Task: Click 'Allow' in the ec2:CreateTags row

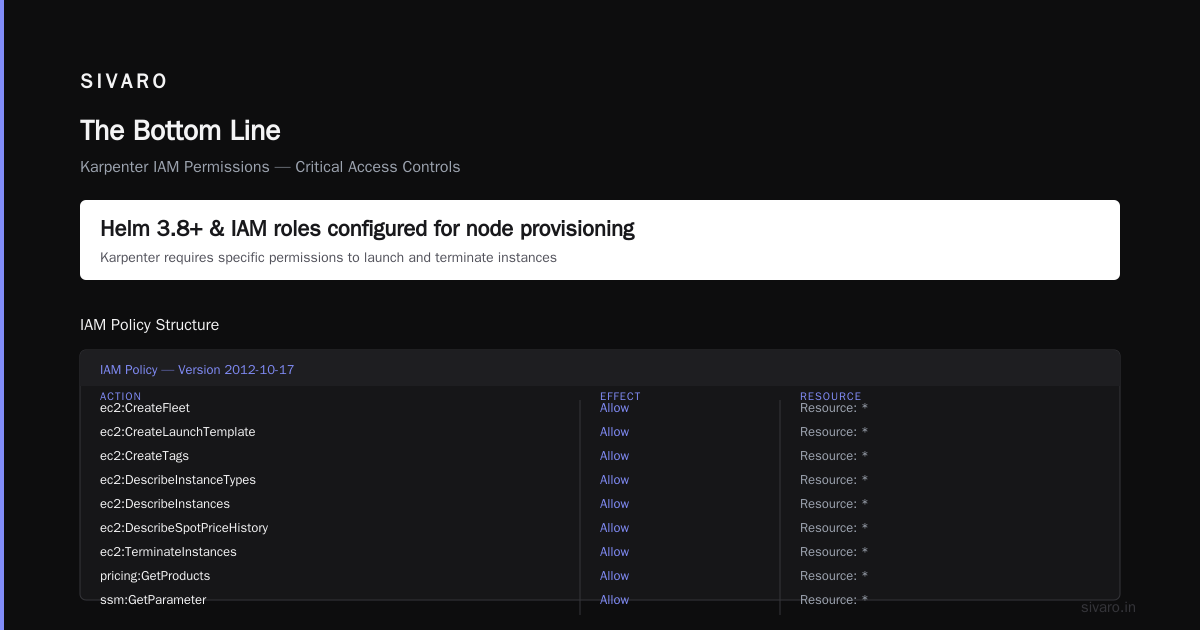Action: coord(614,456)
